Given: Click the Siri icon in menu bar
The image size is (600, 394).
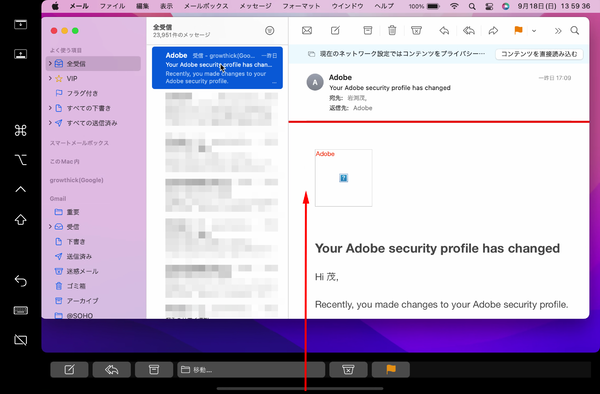Looking at the screenshot, I should 505,7.
